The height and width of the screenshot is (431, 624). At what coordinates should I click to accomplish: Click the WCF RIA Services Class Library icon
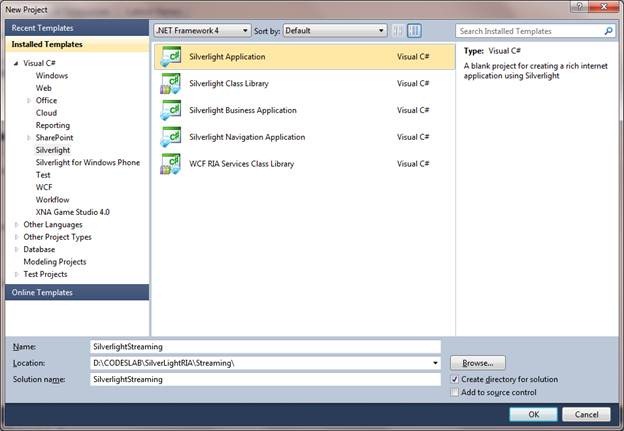point(170,164)
